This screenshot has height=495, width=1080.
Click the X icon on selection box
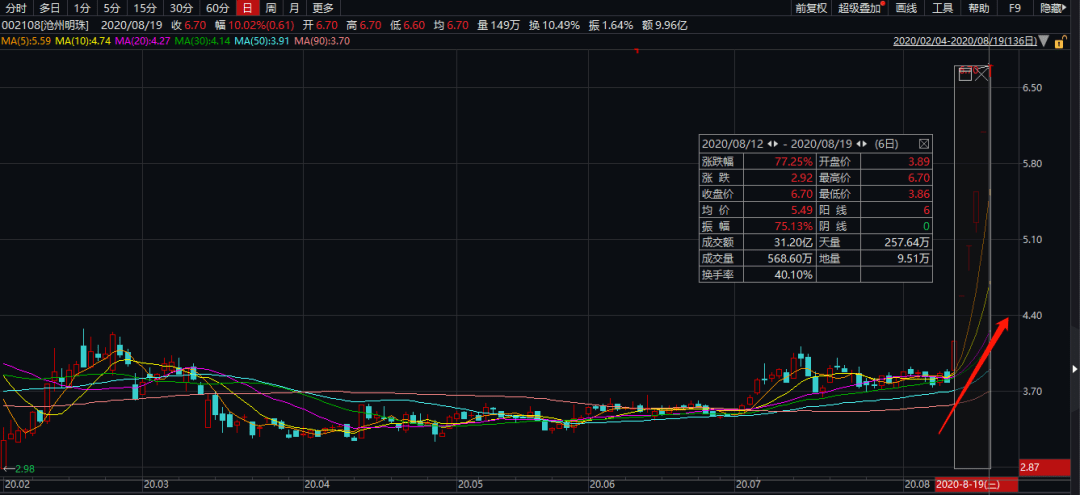coord(982,74)
